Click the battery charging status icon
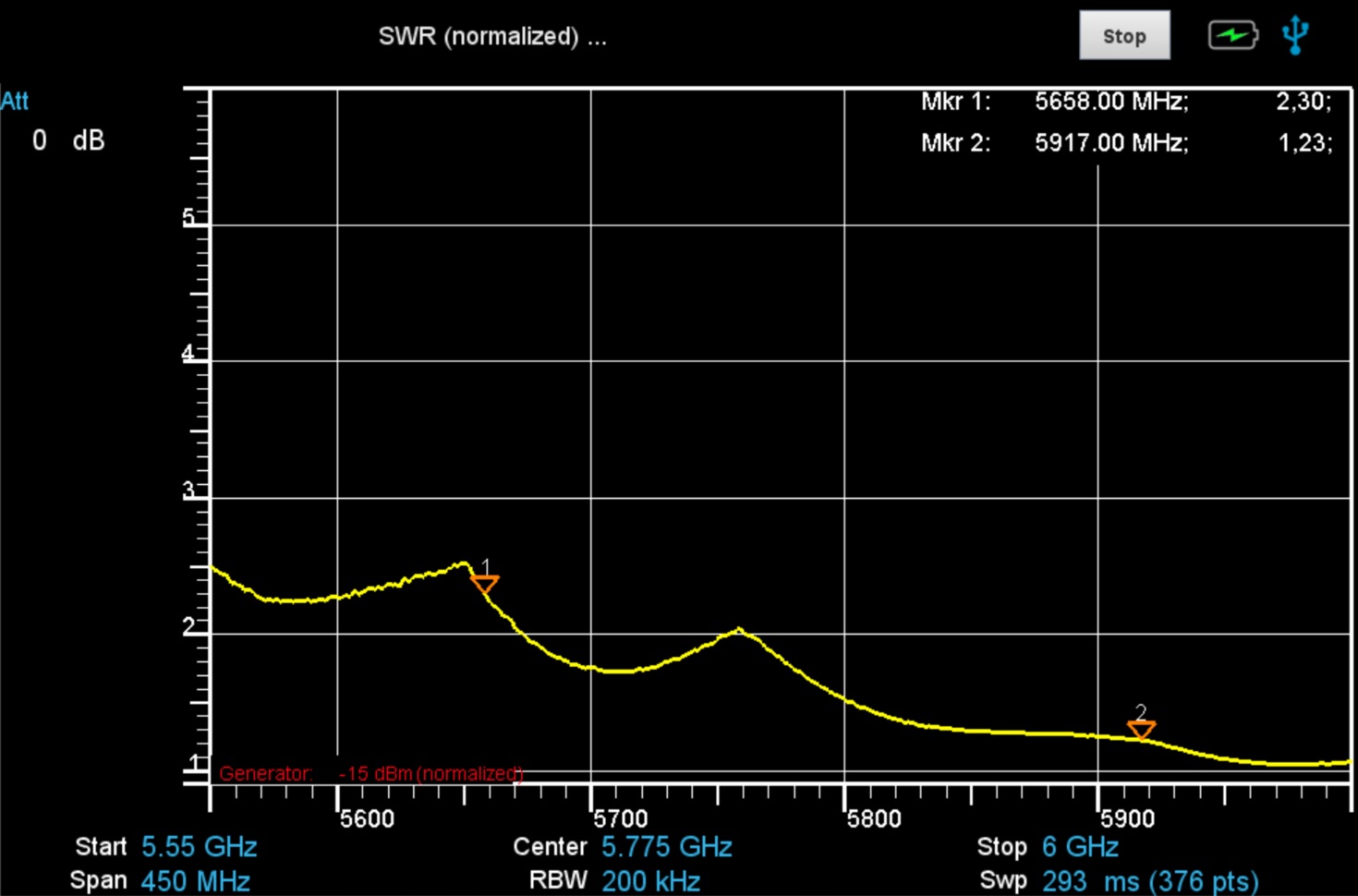Viewport: 1358px width, 896px height. pos(1232,36)
